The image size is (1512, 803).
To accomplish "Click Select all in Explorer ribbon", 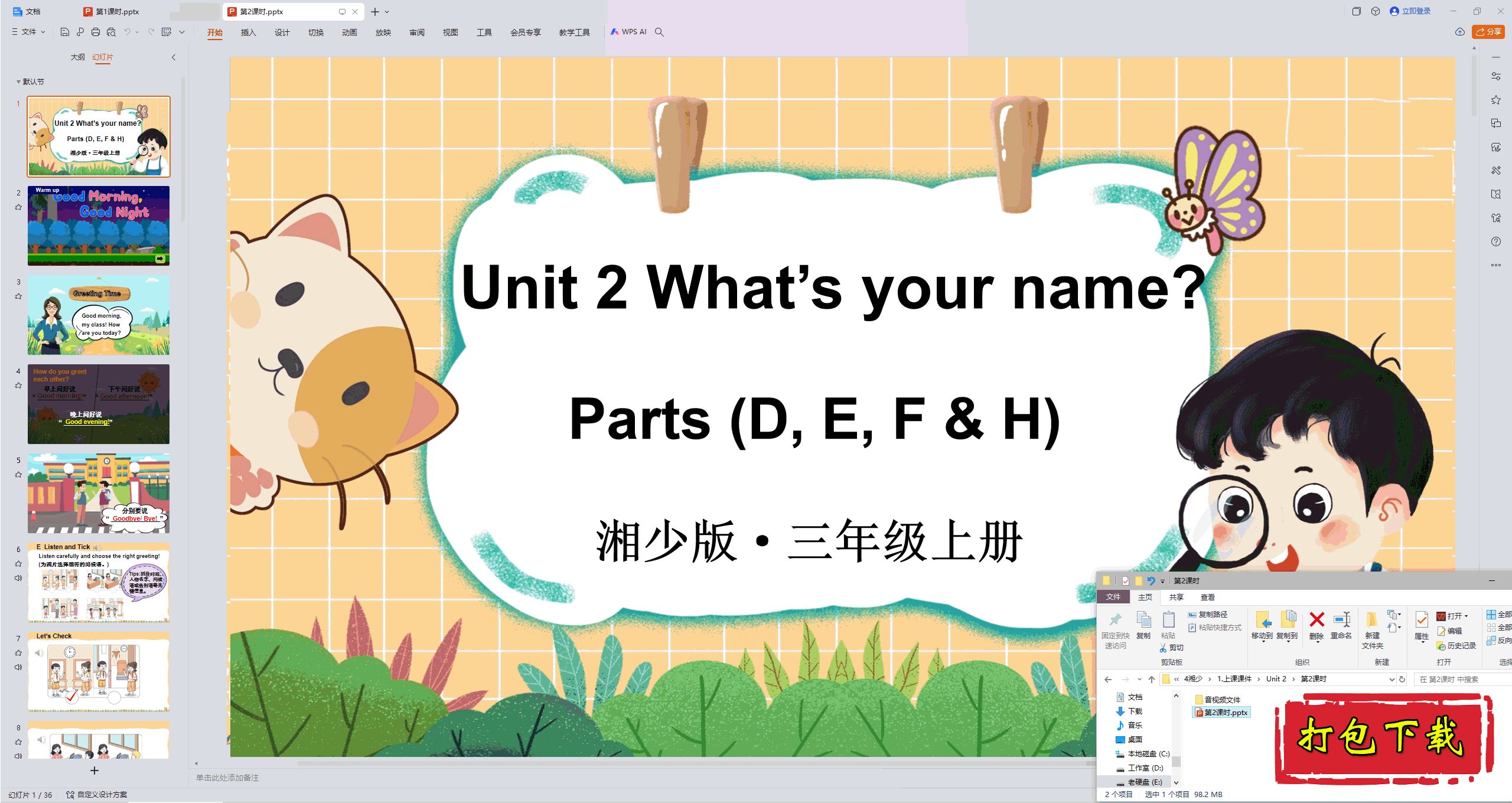I will (x=1499, y=615).
